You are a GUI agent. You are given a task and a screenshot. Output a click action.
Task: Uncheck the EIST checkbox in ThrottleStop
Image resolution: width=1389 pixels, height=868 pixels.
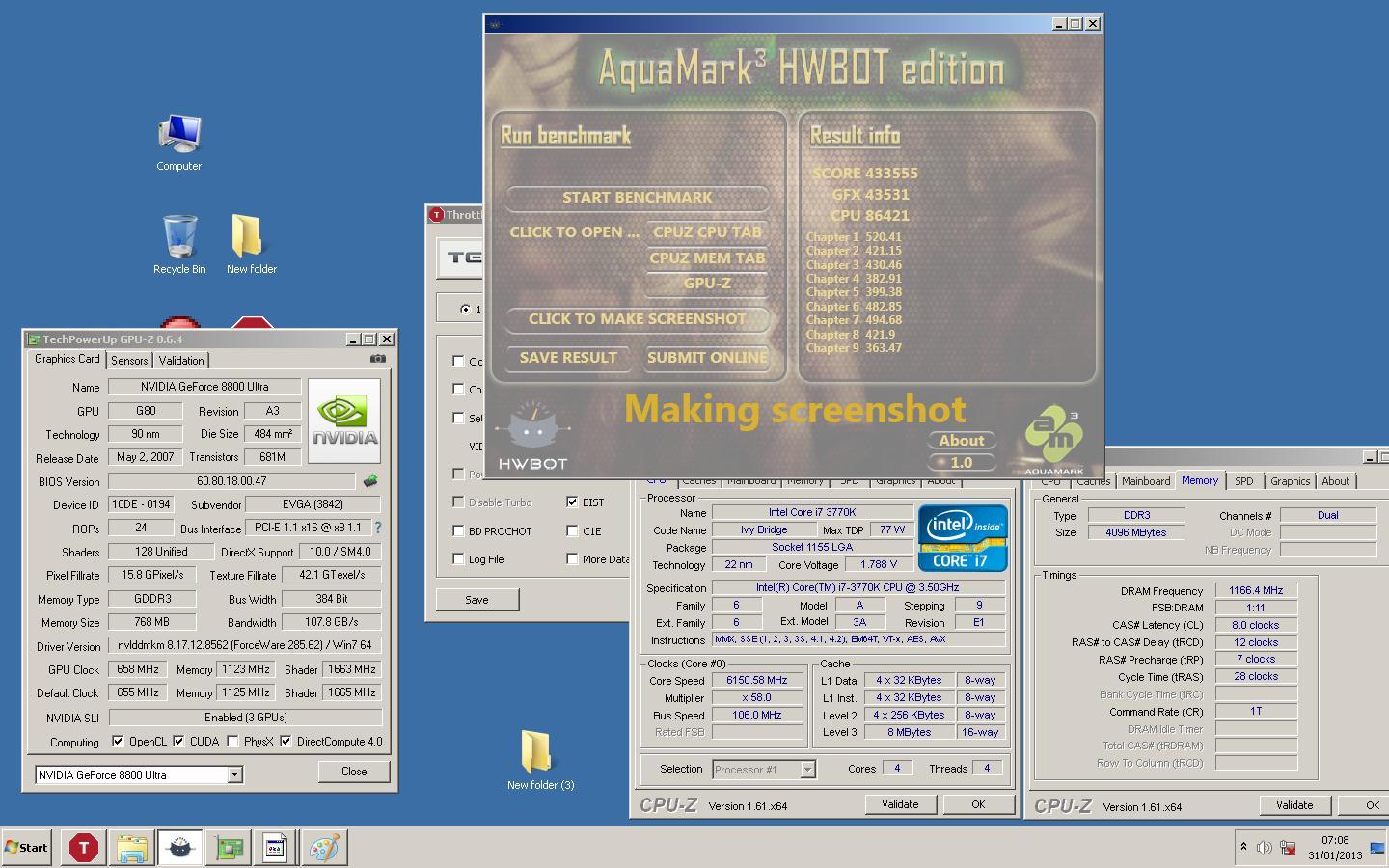coord(572,502)
